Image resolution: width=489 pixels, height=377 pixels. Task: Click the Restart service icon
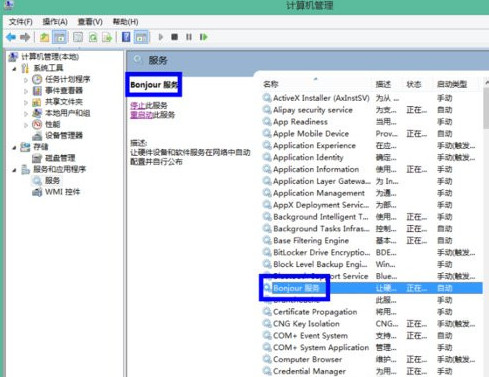[x=203, y=37]
